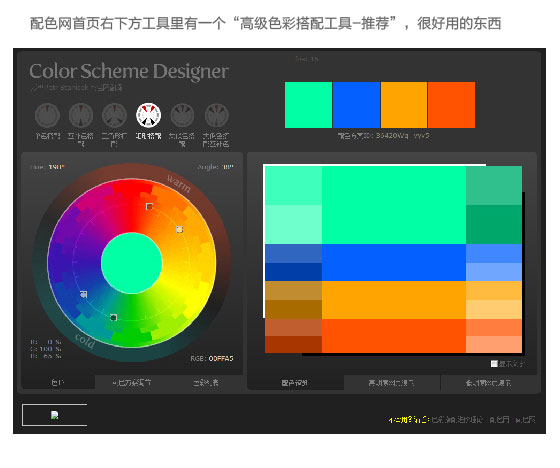Click the yellow link text at bottom right
The width and height of the screenshot is (560, 468).
(409, 420)
